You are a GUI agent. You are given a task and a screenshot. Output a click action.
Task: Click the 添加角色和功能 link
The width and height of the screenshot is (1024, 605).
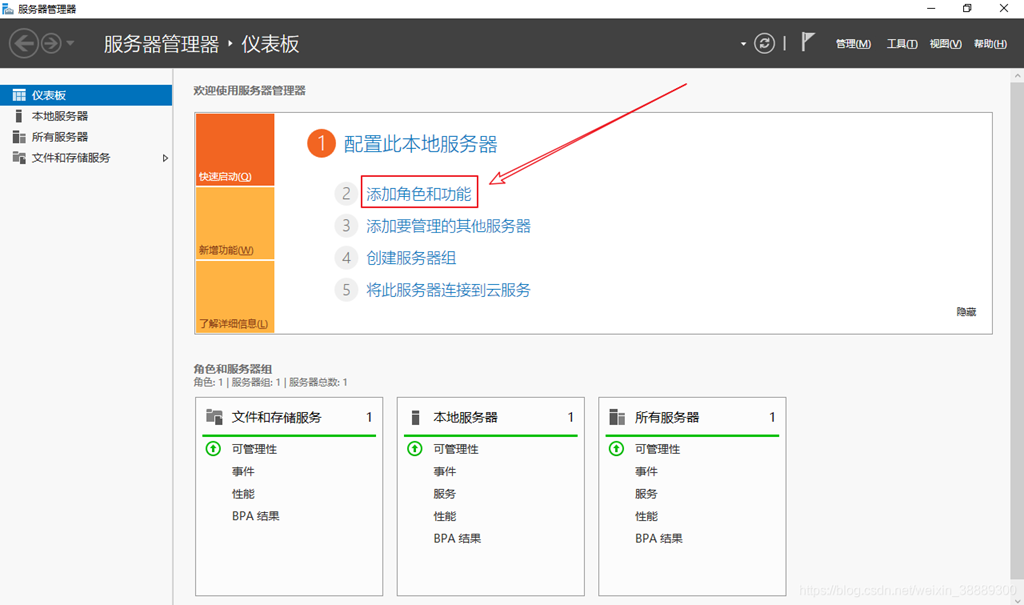pyautogui.click(x=418, y=194)
